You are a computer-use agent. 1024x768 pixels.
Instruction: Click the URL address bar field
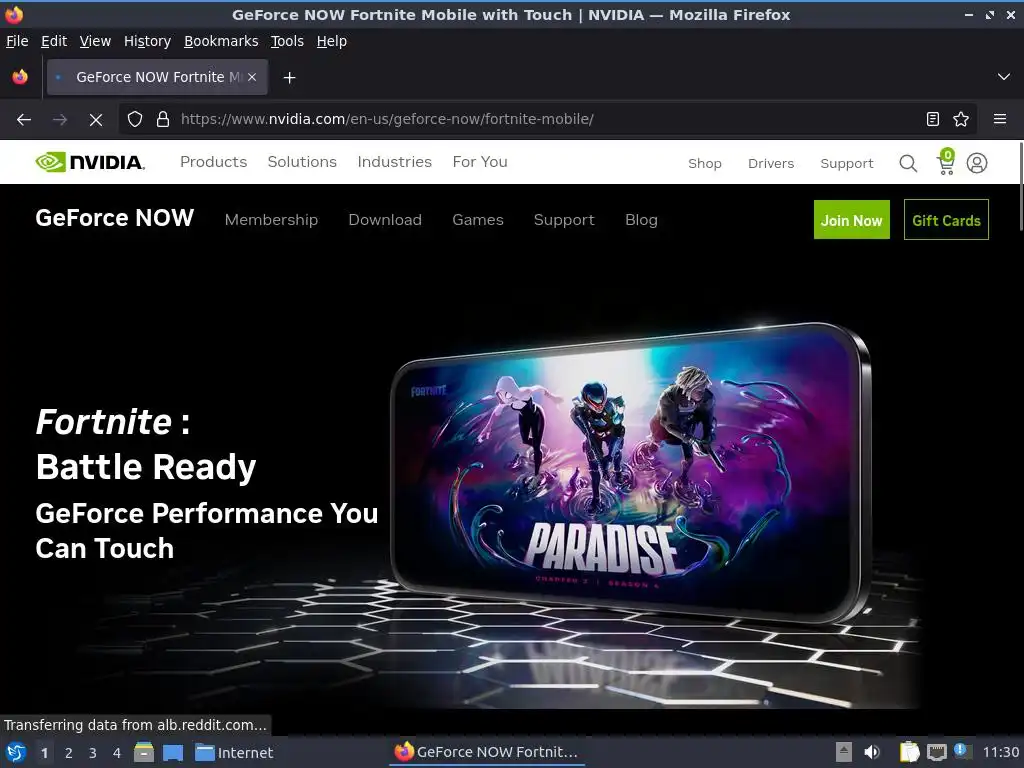pos(547,119)
